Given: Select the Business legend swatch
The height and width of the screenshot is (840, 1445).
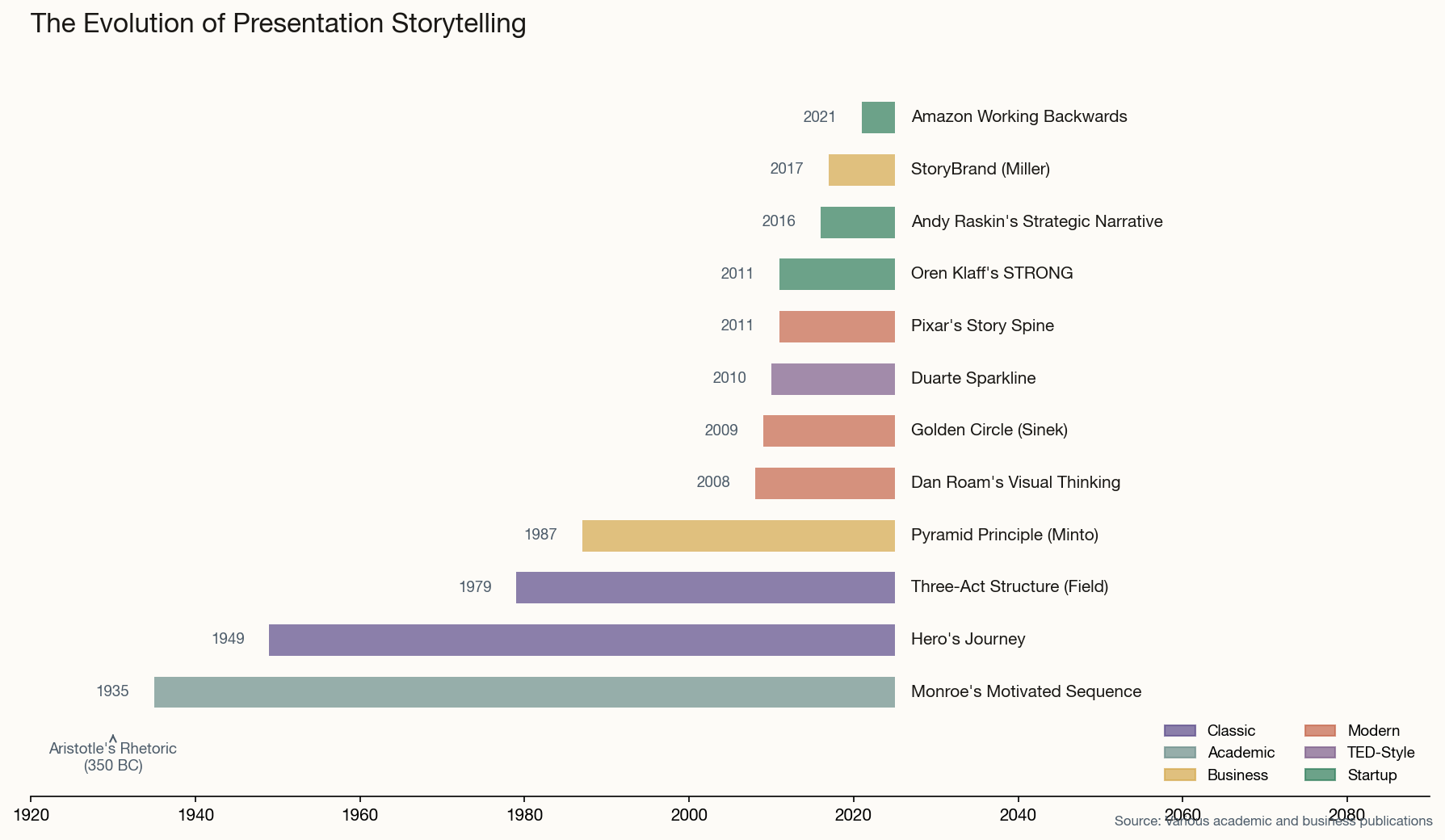Looking at the screenshot, I should pyautogui.click(x=1179, y=775).
